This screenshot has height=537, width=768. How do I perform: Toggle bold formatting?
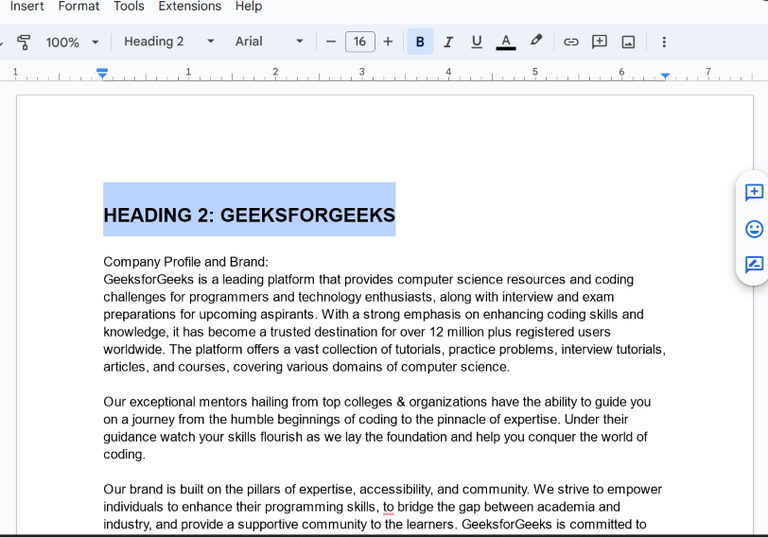(420, 42)
